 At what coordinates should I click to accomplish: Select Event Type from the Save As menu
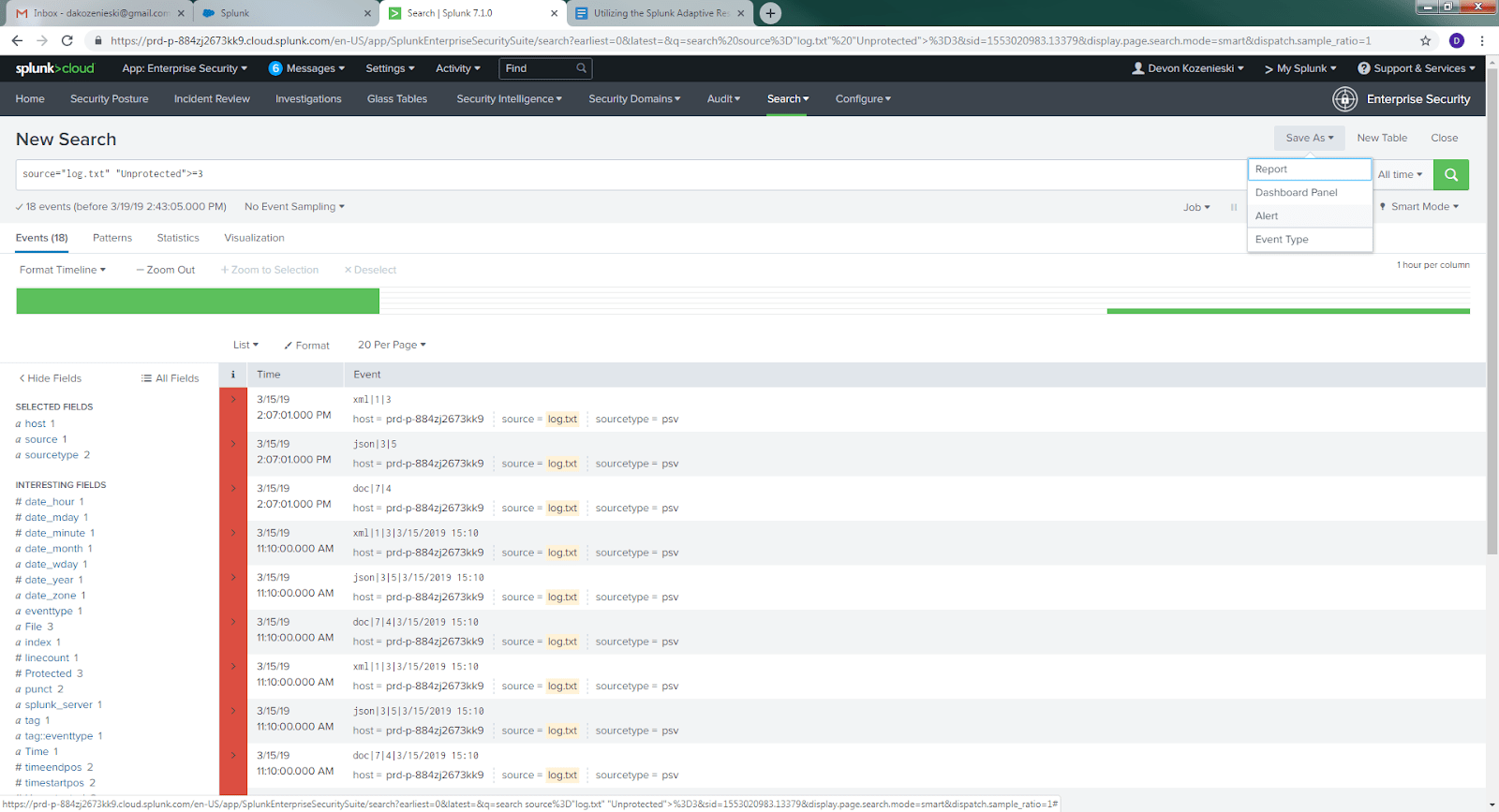point(1310,240)
